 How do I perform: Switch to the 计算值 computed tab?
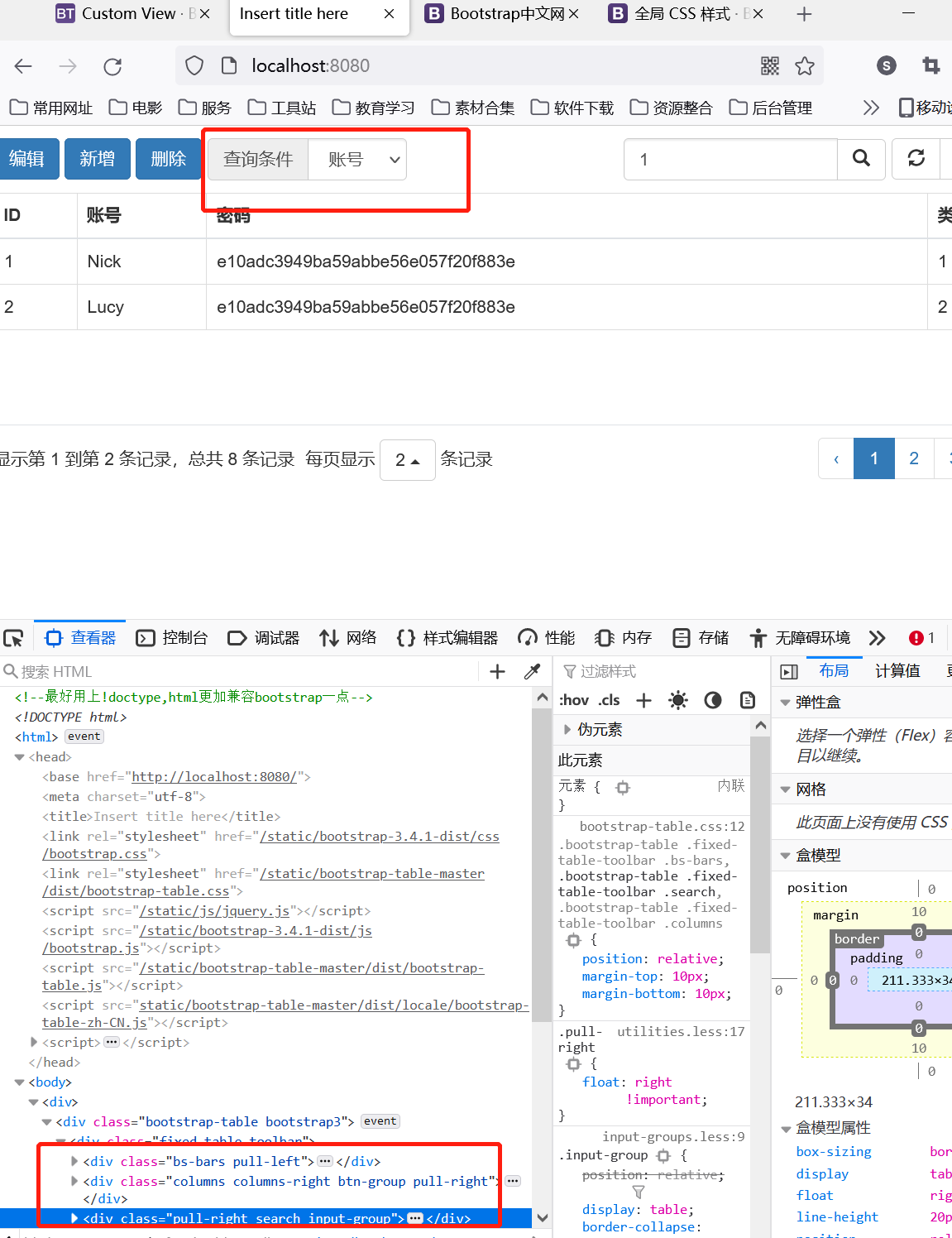click(897, 671)
